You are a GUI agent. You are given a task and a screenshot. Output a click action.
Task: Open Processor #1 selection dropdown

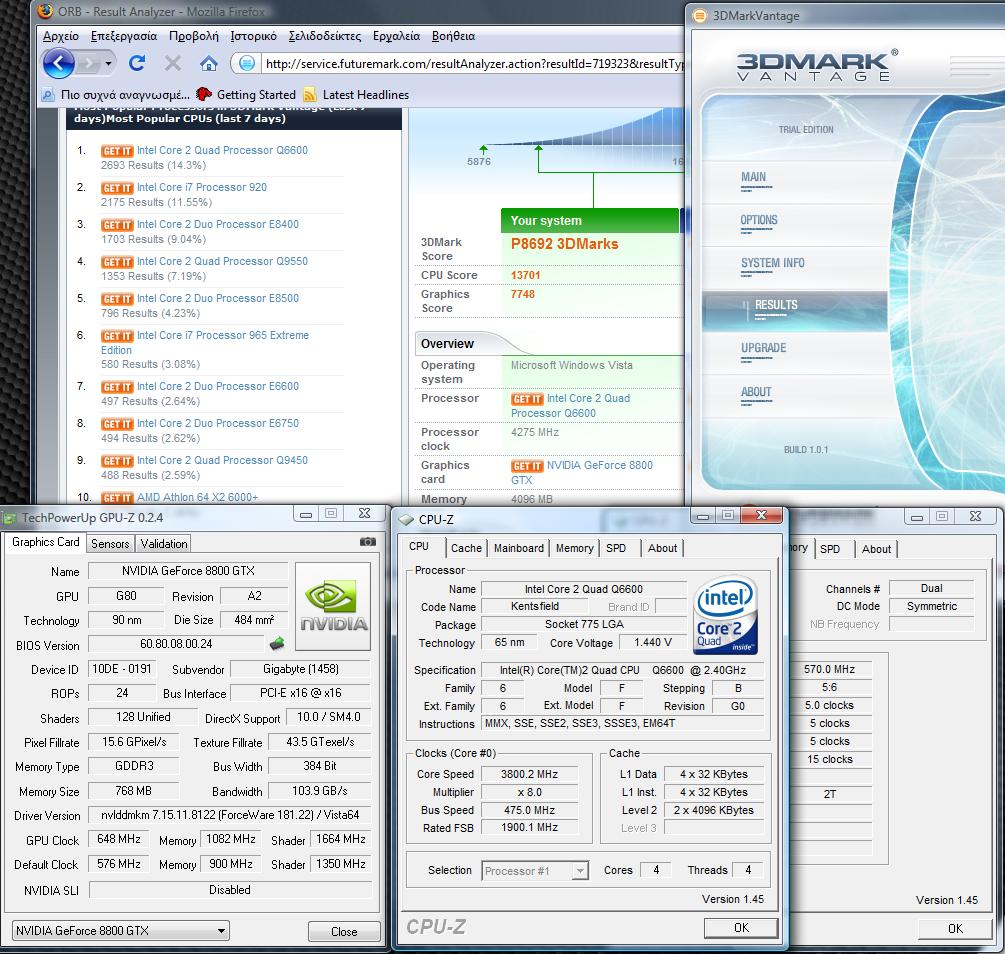[x=535, y=871]
